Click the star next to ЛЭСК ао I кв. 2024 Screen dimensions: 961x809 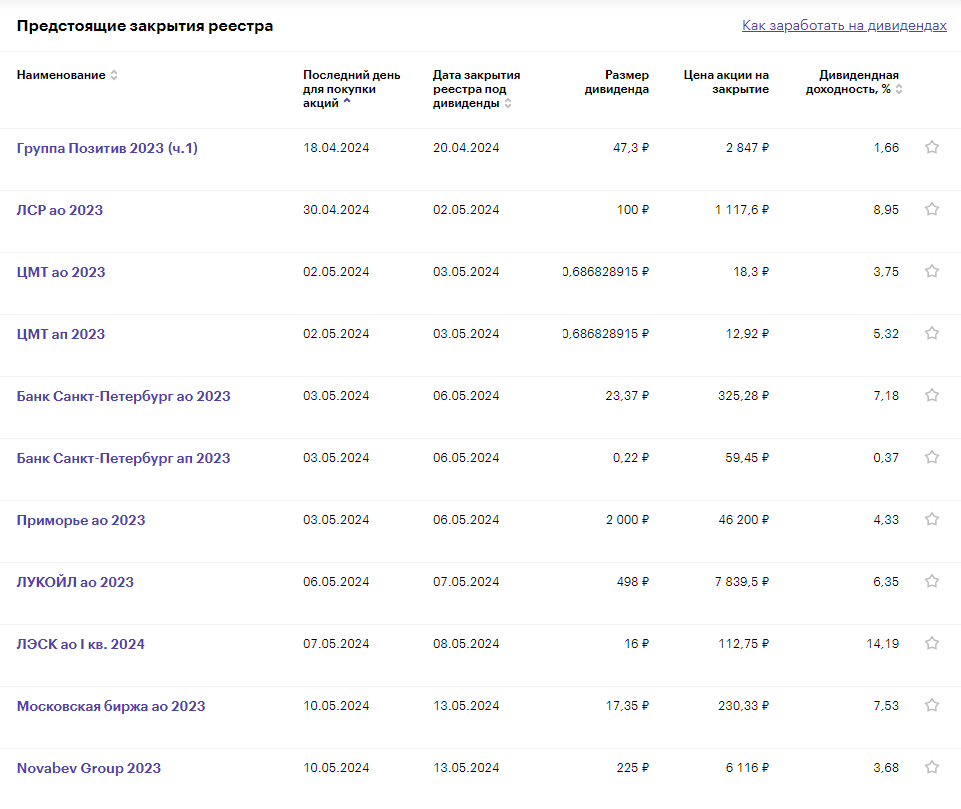(x=932, y=644)
